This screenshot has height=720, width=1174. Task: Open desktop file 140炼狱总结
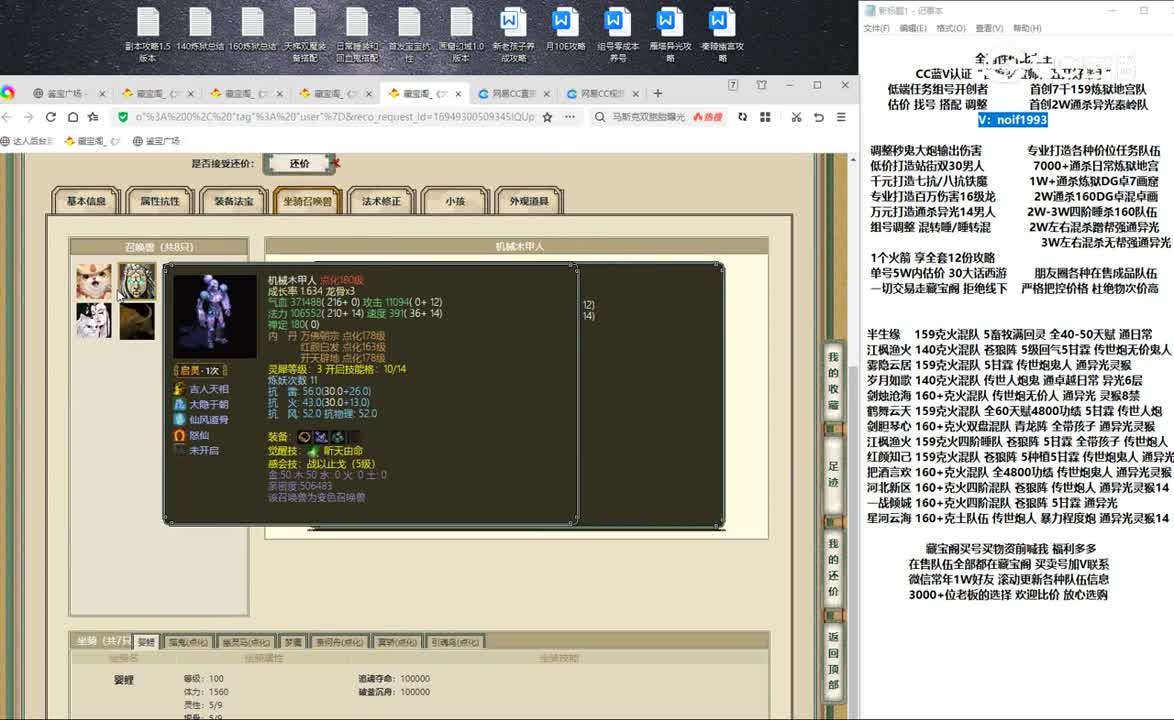click(x=200, y=30)
